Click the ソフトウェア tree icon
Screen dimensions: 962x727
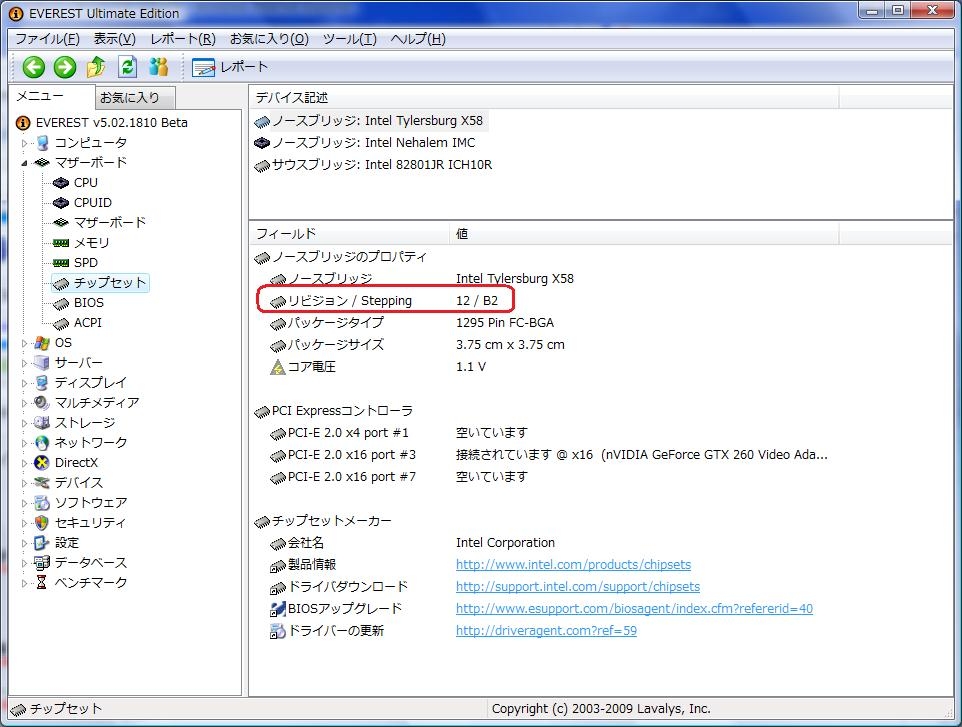coord(41,503)
